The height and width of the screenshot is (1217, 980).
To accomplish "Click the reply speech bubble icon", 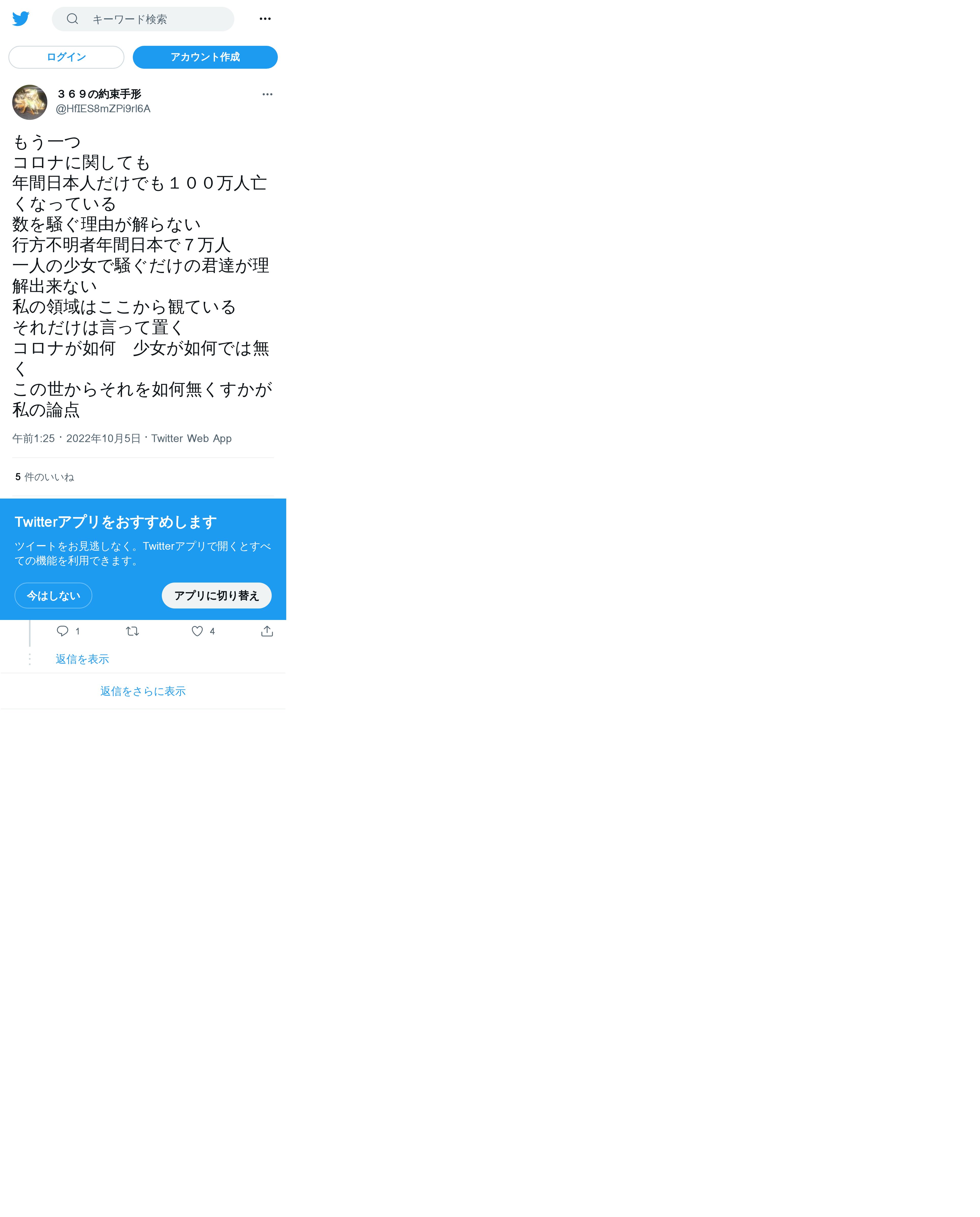I will 63,631.
